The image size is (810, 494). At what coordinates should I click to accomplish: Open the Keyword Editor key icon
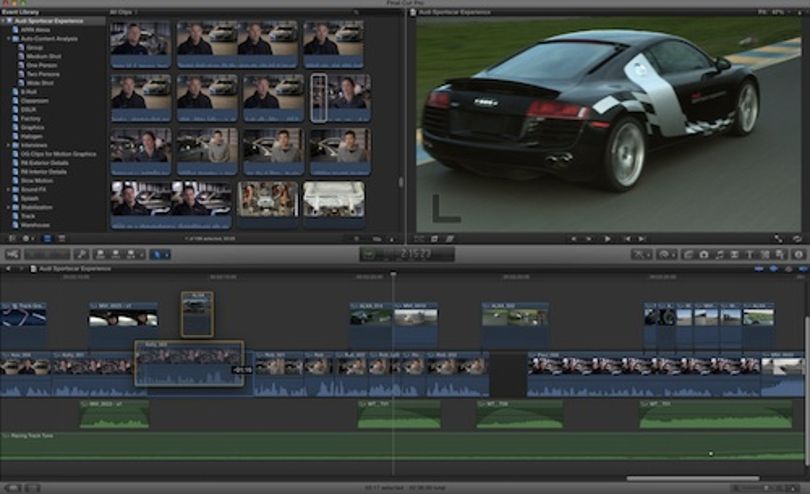[x=81, y=254]
